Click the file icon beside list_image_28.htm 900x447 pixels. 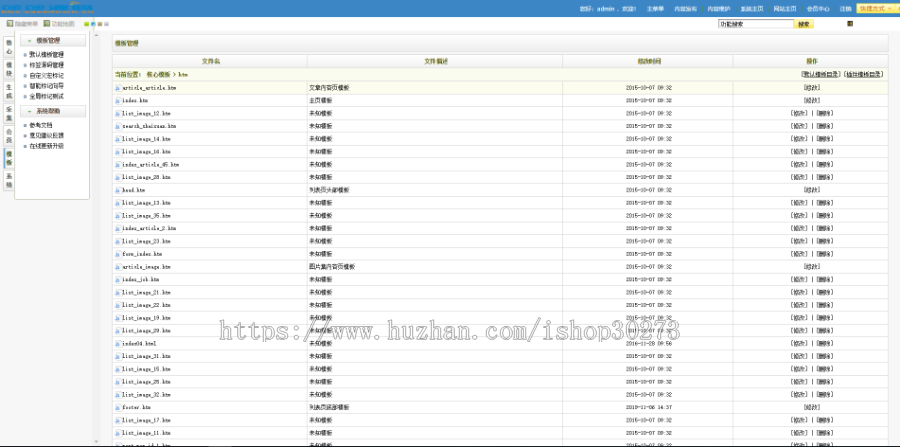(118, 177)
